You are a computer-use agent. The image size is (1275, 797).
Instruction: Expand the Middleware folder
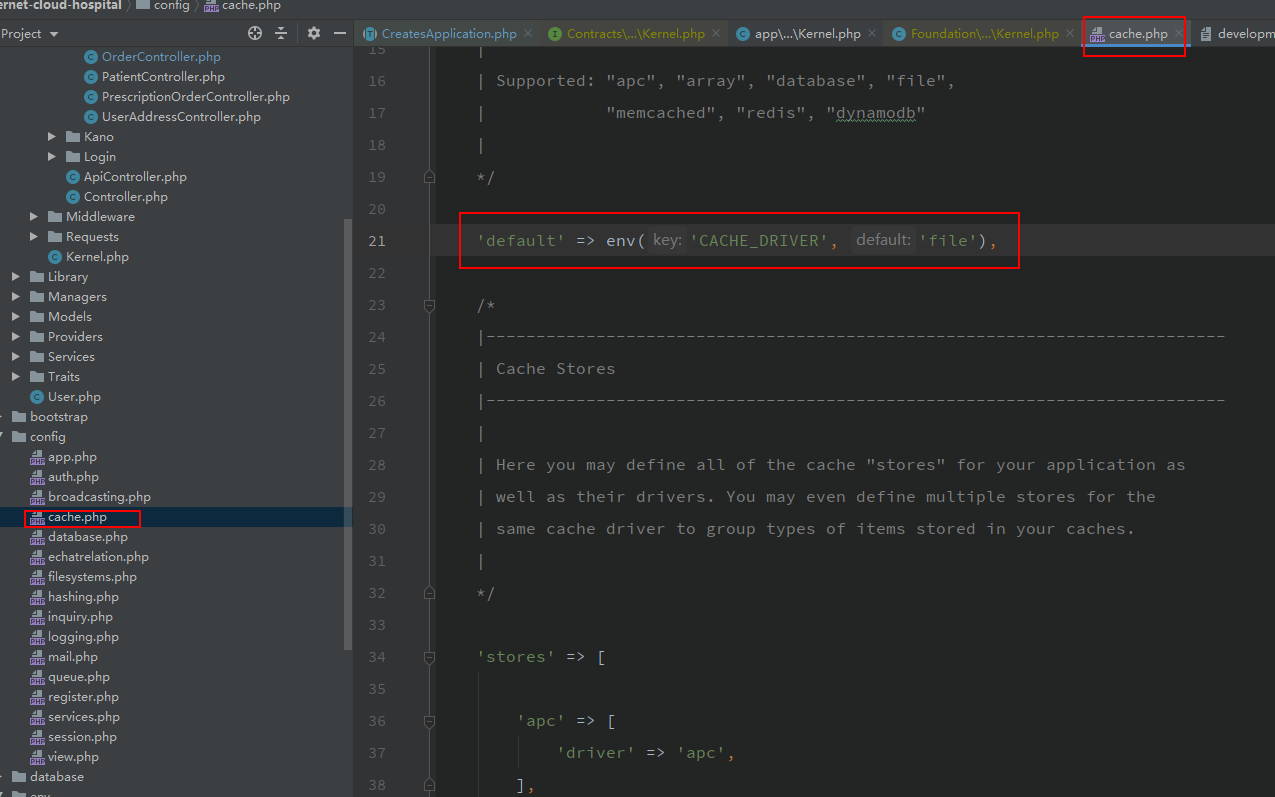(x=34, y=217)
